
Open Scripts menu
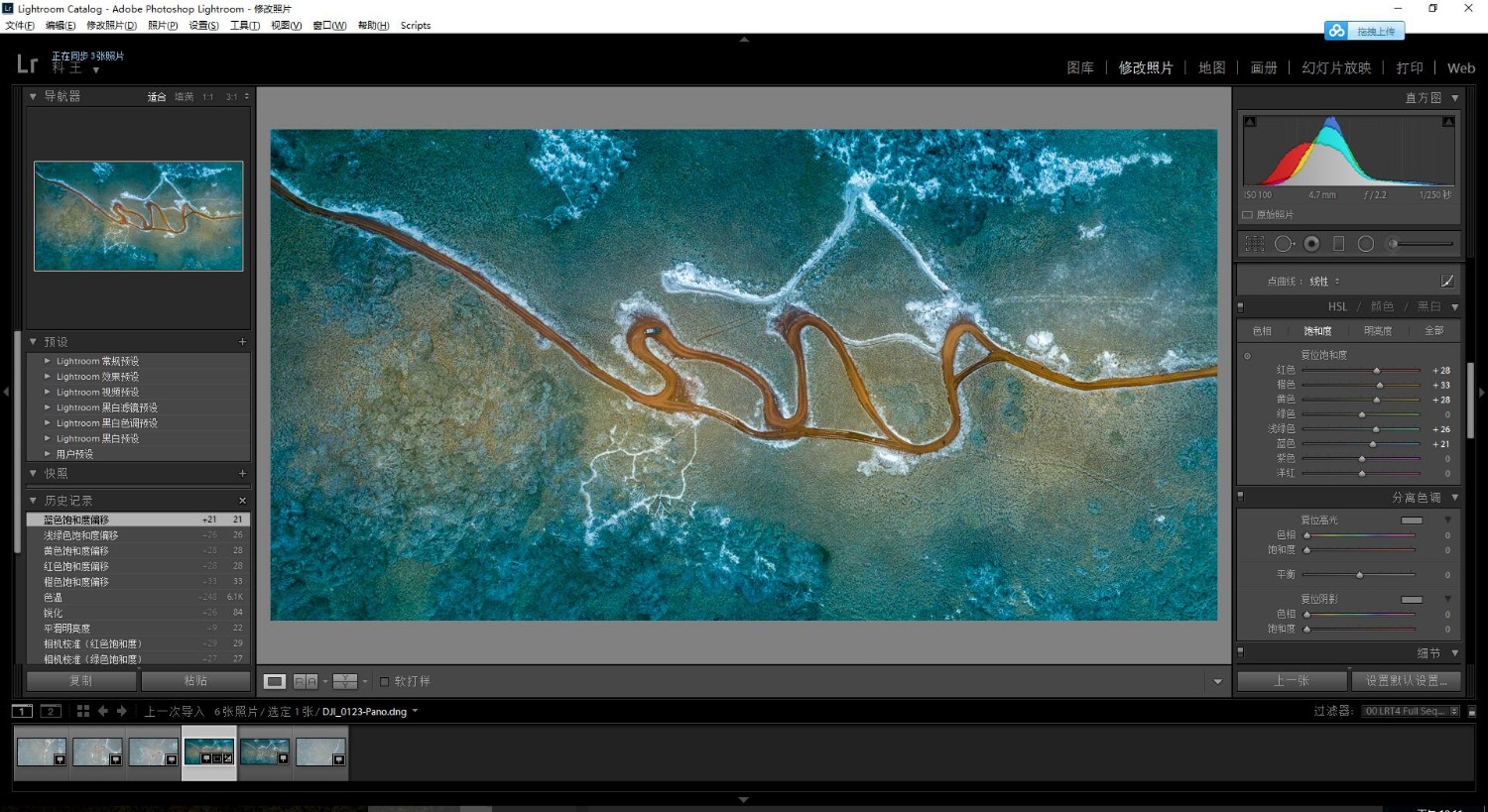pos(416,26)
